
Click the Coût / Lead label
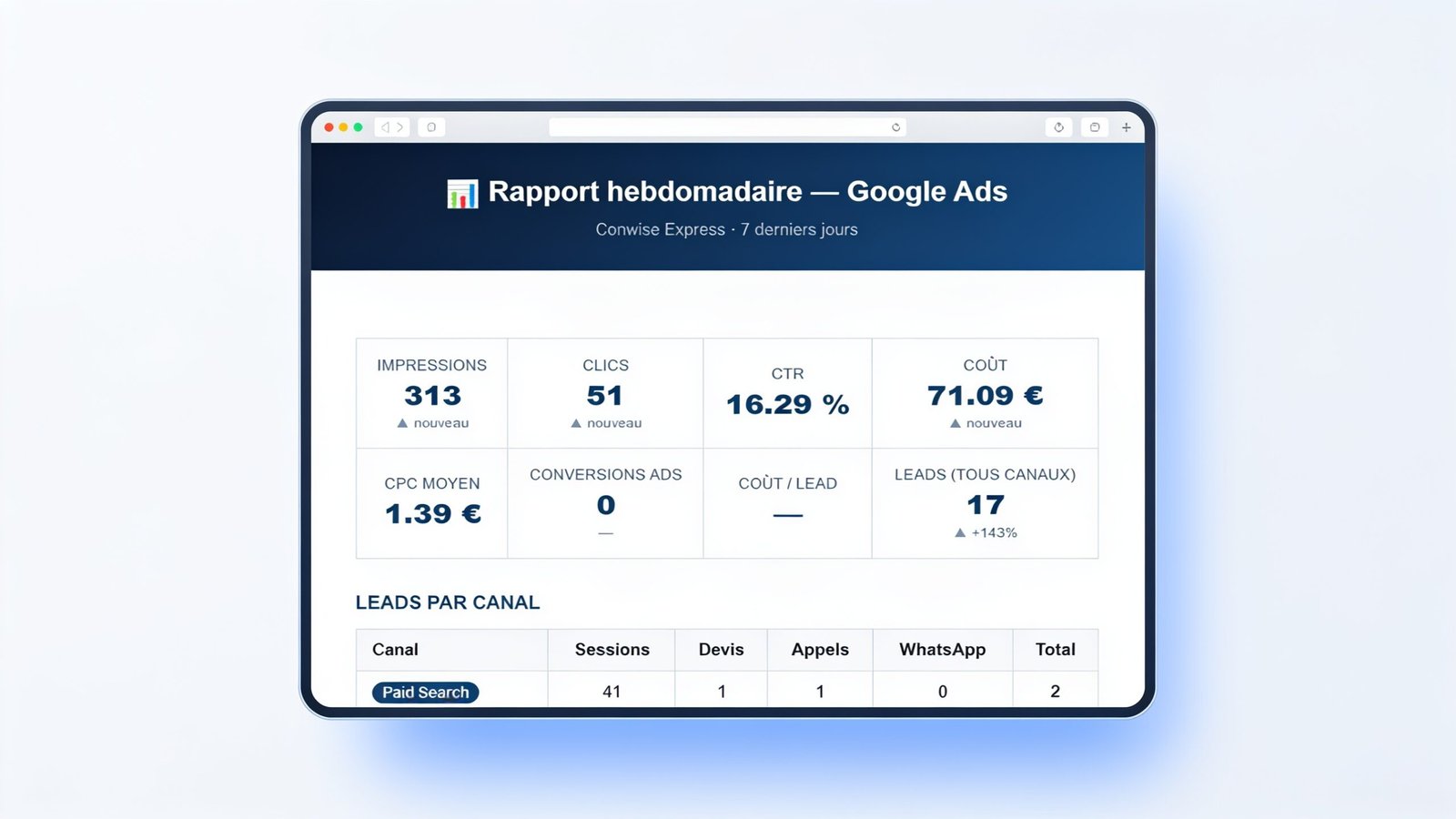[787, 483]
